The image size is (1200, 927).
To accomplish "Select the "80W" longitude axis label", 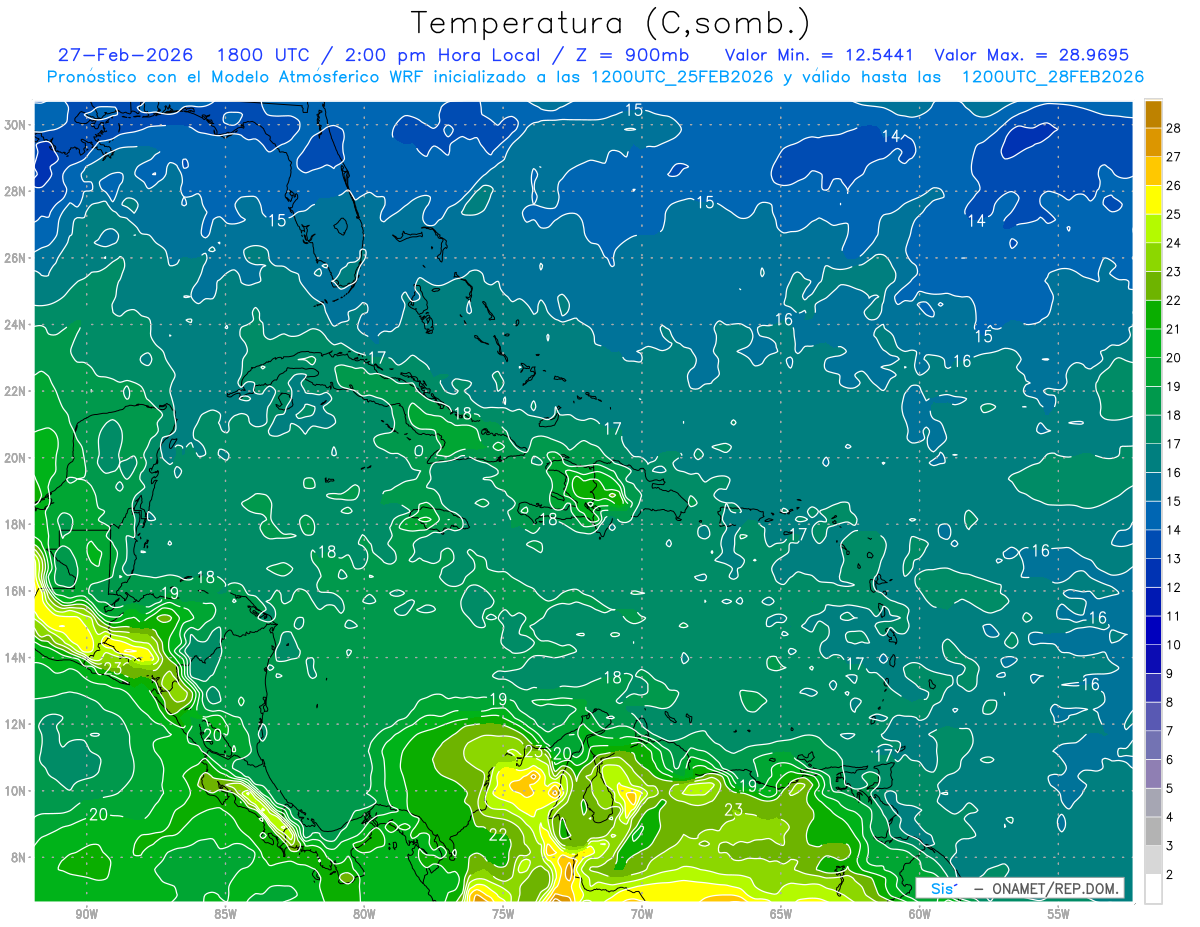I will [x=364, y=914].
